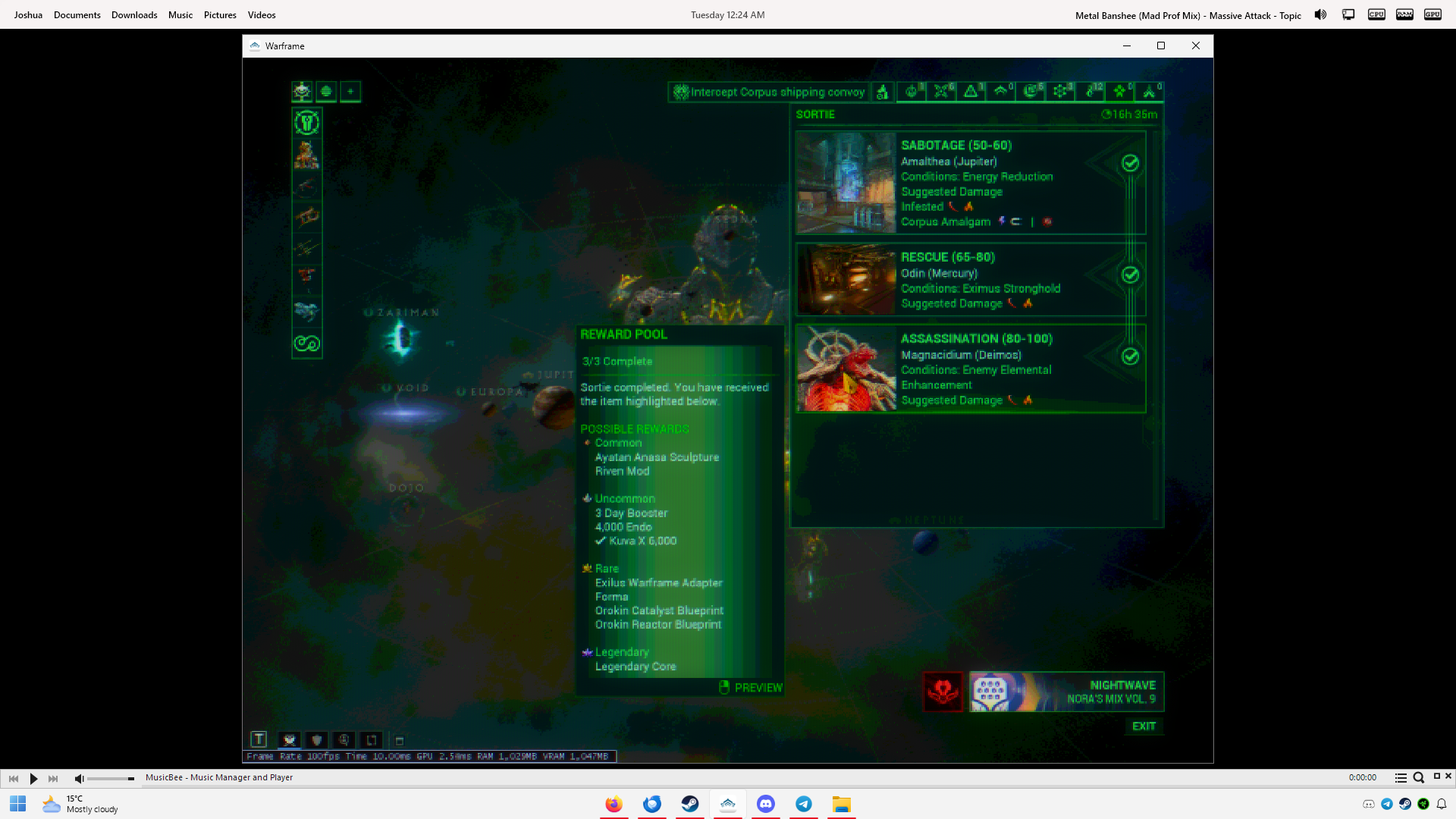Click the EXIT button
Viewport: 1456px width, 819px height.
[x=1144, y=726]
